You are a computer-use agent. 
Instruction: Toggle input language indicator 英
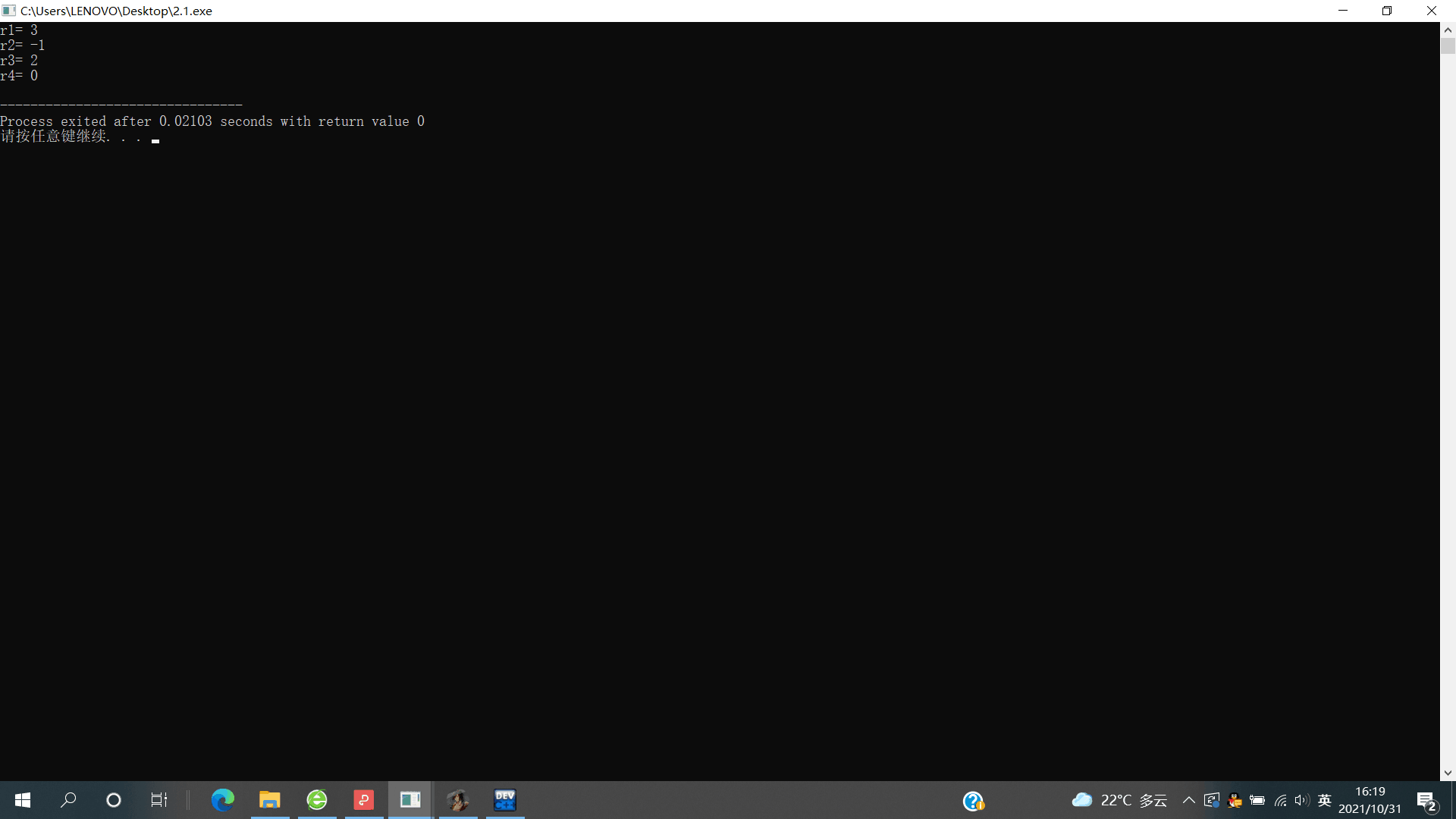tap(1325, 801)
